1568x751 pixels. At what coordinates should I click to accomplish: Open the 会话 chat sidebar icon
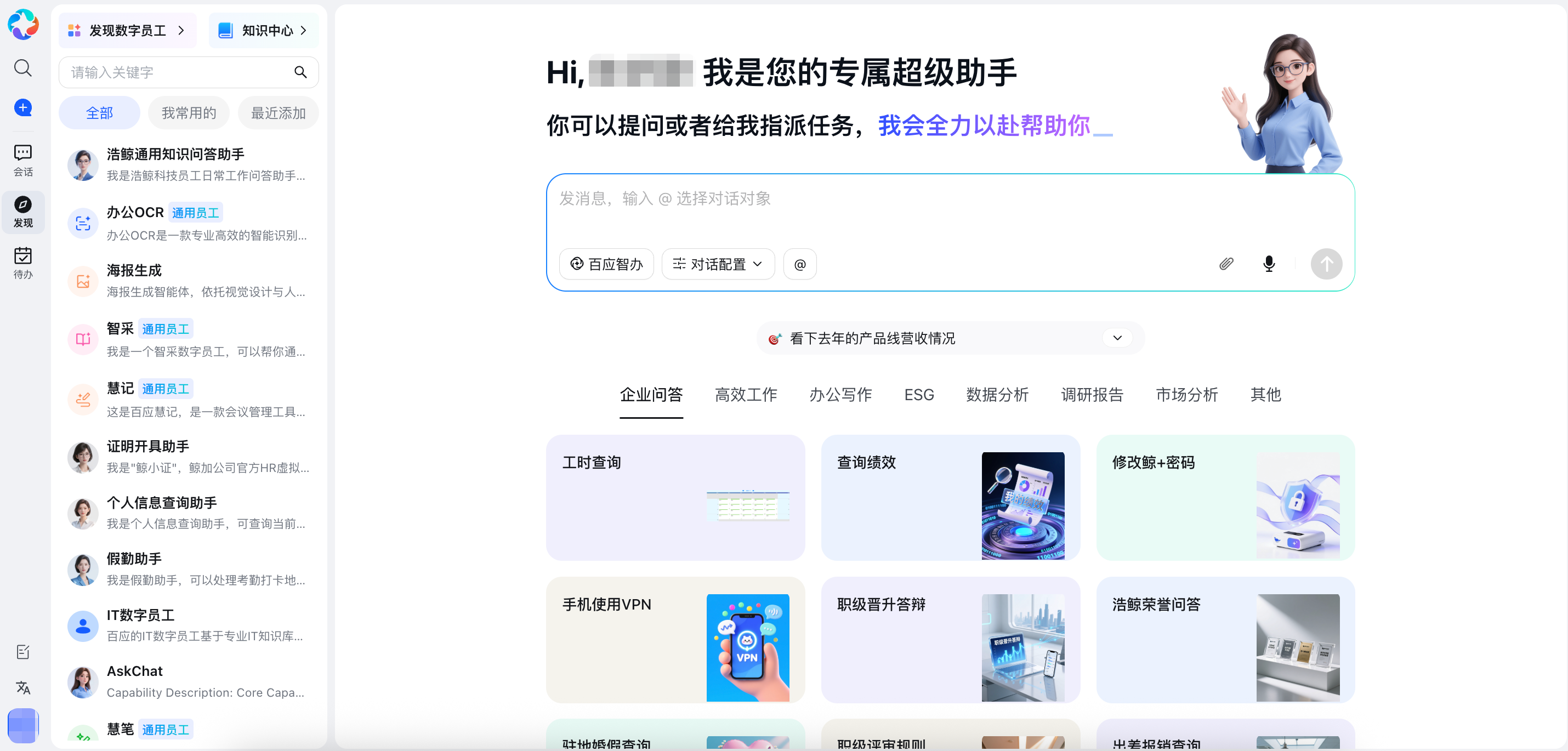(23, 160)
